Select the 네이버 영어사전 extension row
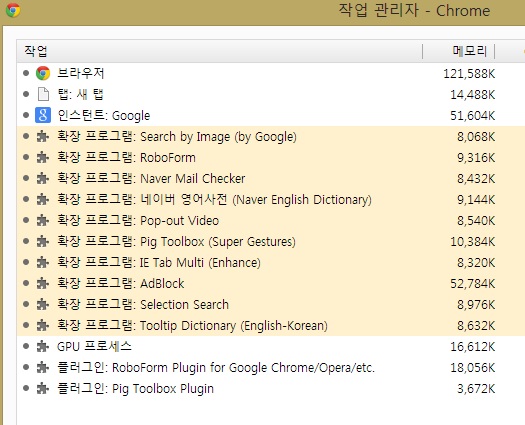 (271, 199)
